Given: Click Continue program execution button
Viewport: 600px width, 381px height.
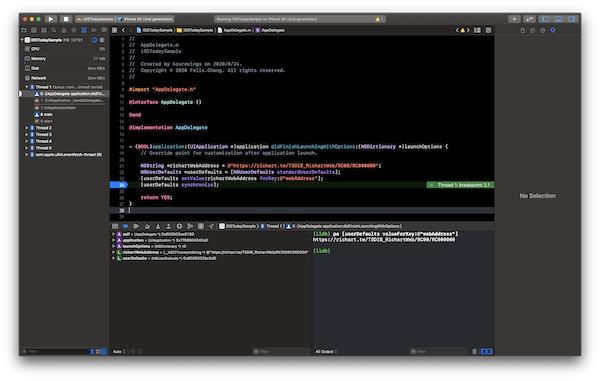Looking at the screenshot, I should pyautogui.click(x=136, y=226).
